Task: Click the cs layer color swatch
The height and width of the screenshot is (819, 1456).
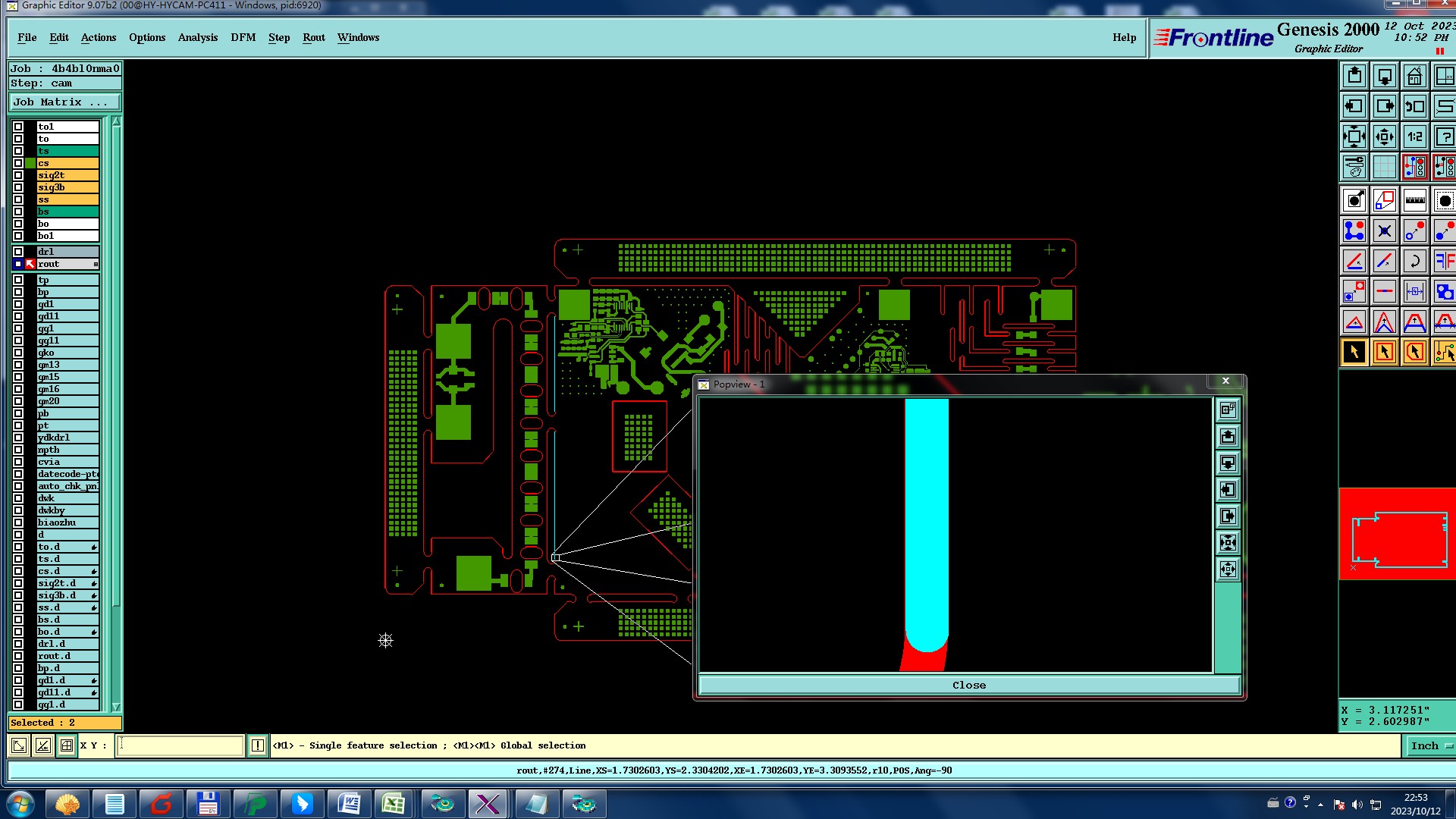Action: click(30, 163)
